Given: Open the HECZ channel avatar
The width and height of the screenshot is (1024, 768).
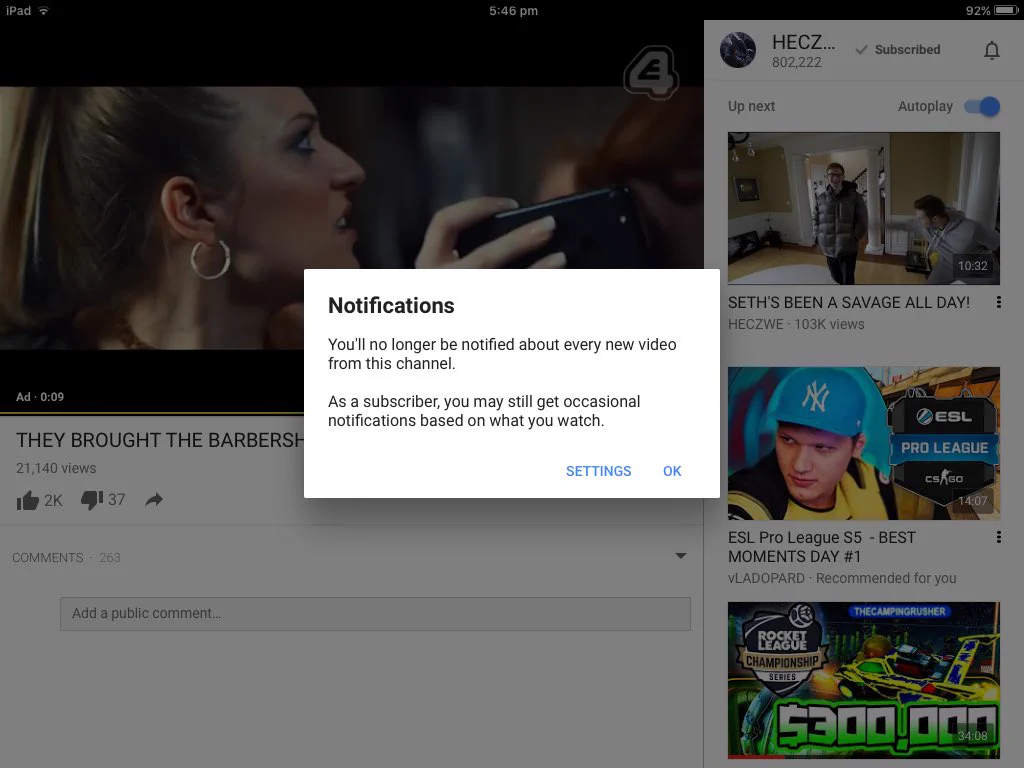Looking at the screenshot, I should coord(738,50).
